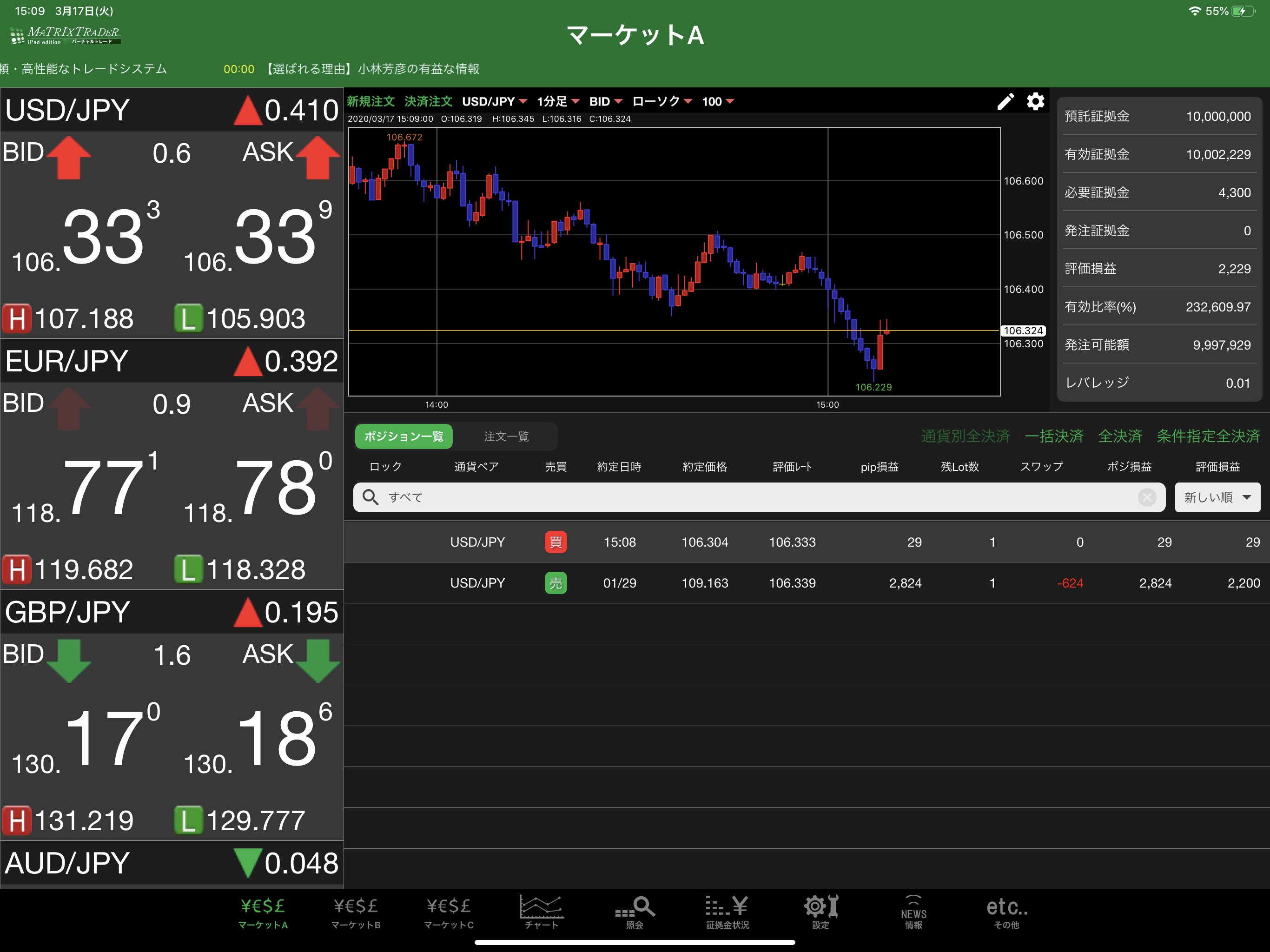The height and width of the screenshot is (952, 1270).
Task: Tap the USD/JPY low L badge
Action: tap(188, 319)
